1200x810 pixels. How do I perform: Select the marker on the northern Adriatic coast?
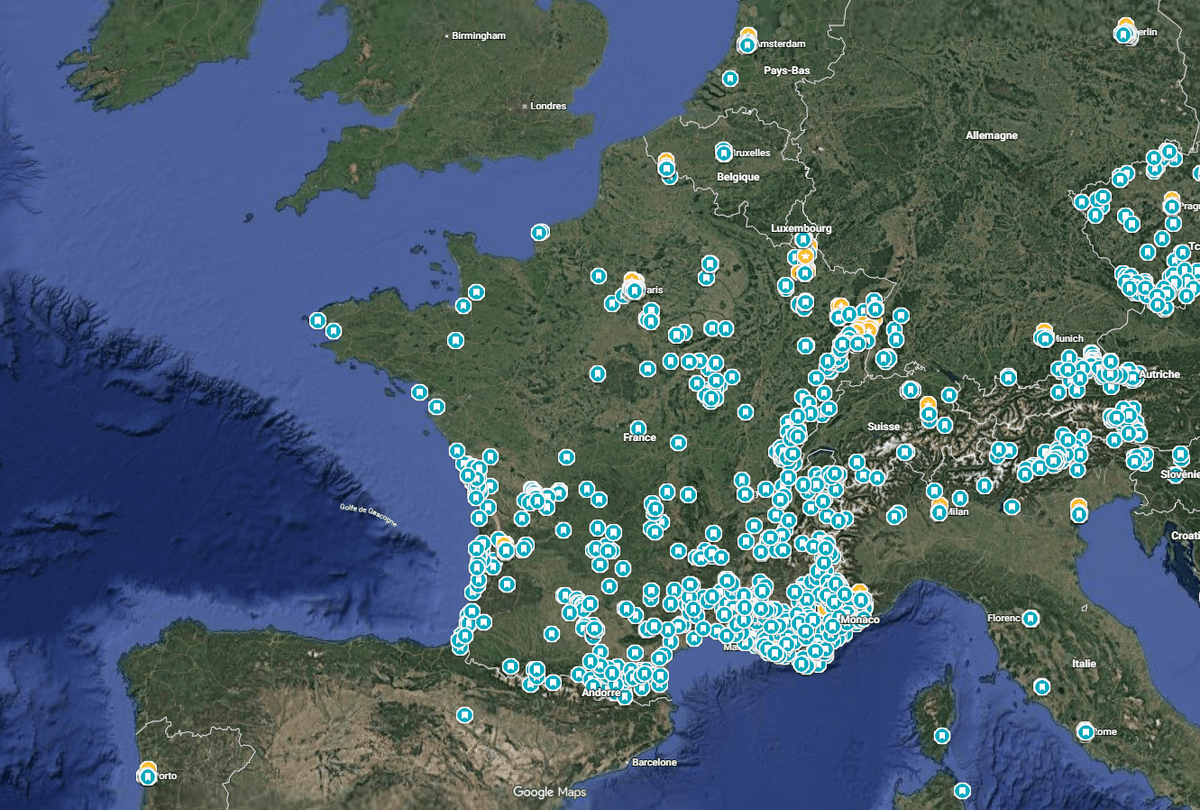[x=1078, y=513]
